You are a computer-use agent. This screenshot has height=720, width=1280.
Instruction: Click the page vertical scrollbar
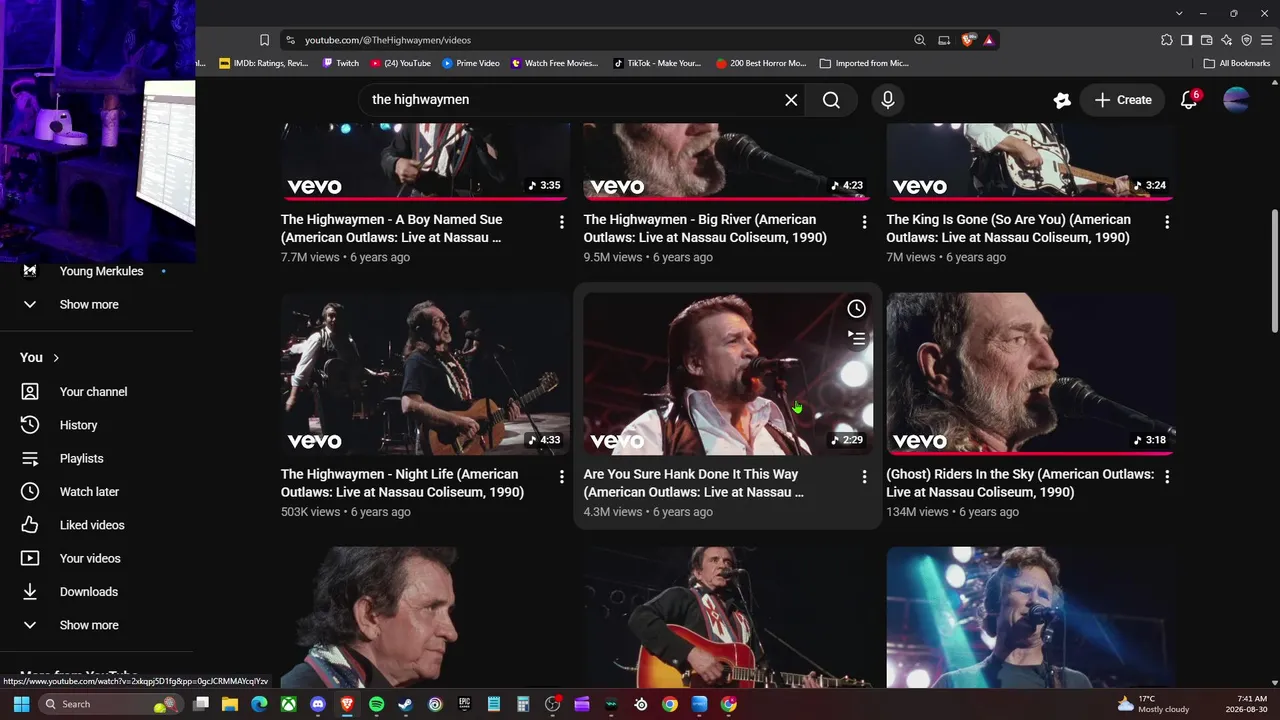[x=1273, y=270]
